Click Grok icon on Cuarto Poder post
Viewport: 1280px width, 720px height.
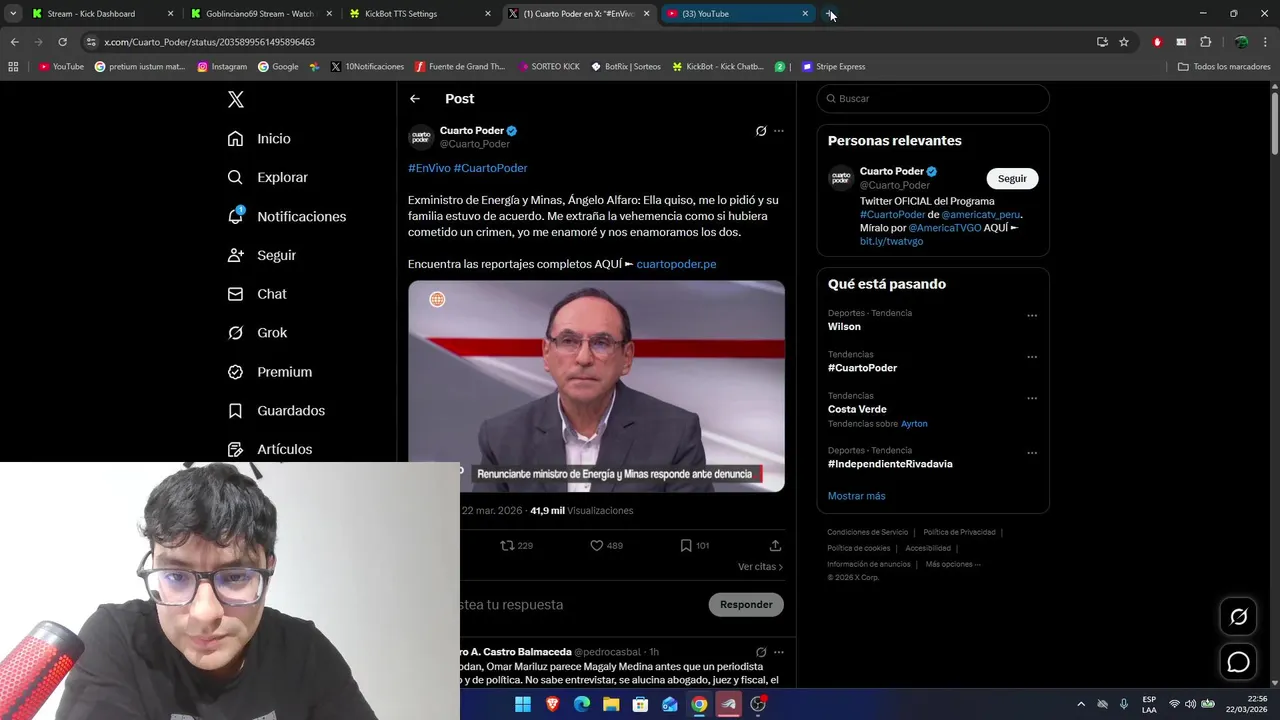(x=761, y=131)
